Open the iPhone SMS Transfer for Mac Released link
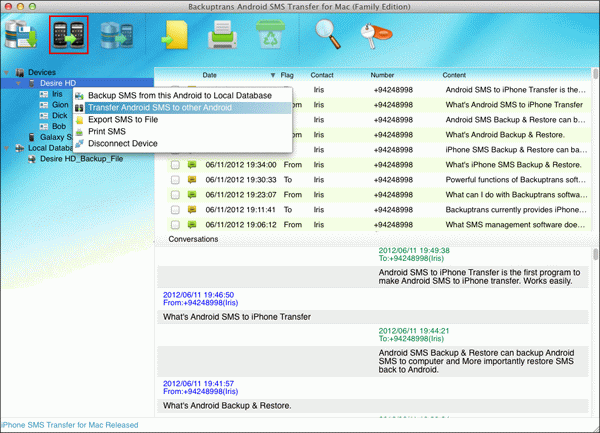Image resolution: width=600 pixels, height=433 pixels. (70, 425)
